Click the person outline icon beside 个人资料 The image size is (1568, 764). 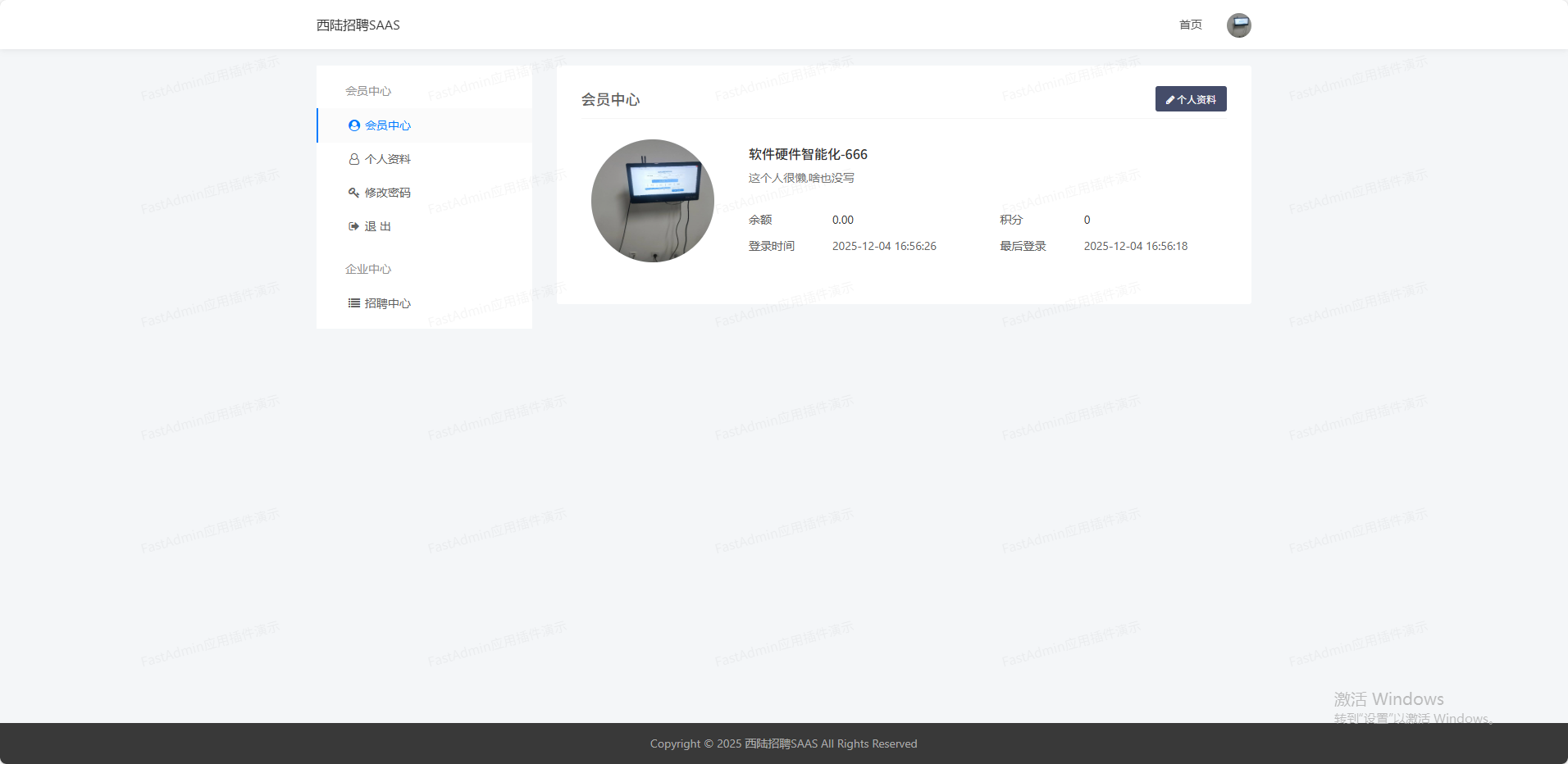(354, 159)
